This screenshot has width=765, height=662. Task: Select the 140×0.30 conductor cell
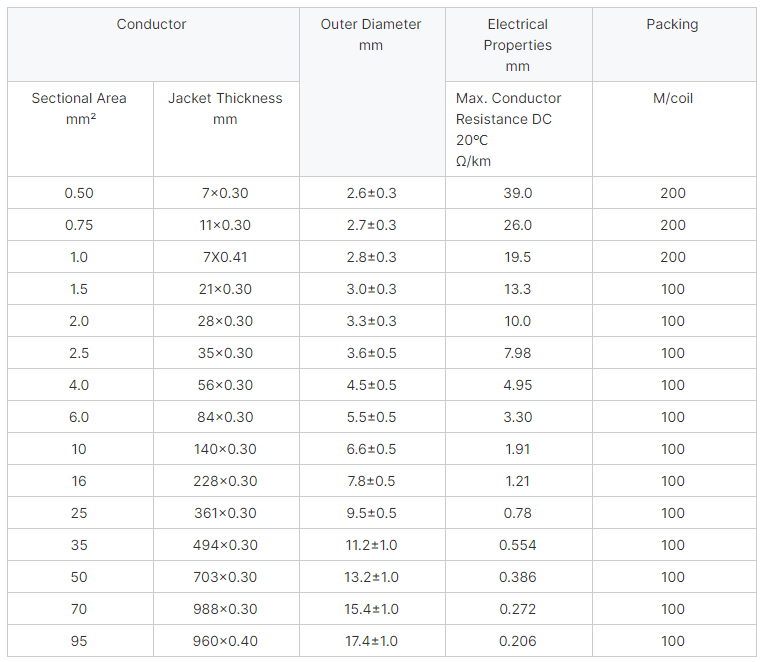tap(225, 449)
